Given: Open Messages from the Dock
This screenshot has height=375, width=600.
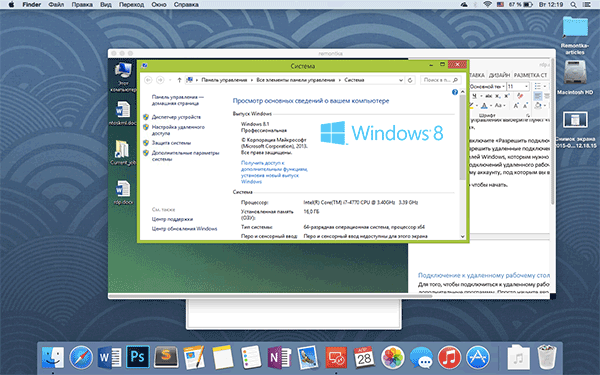Looking at the screenshot, I should 421,357.
